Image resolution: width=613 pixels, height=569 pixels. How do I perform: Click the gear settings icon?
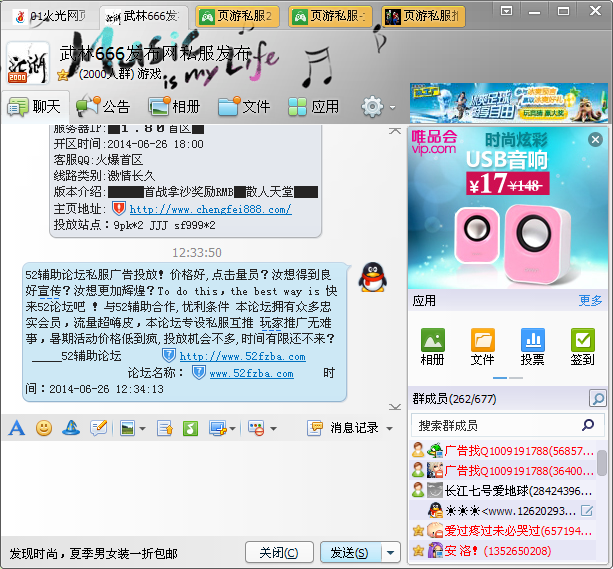(x=372, y=106)
